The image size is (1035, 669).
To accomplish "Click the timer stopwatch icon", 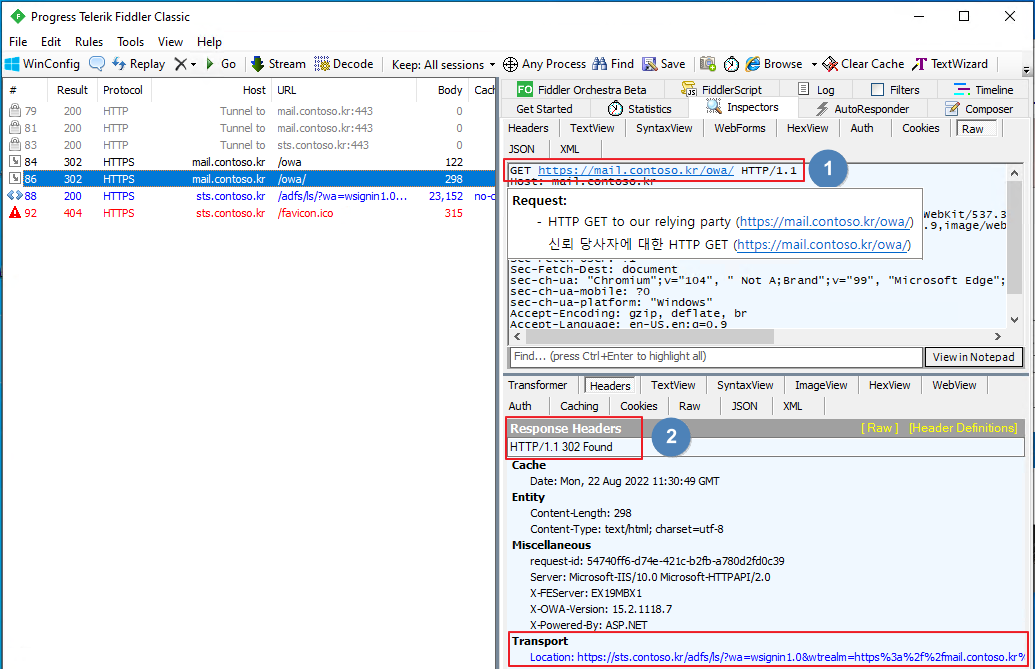I will [x=731, y=64].
